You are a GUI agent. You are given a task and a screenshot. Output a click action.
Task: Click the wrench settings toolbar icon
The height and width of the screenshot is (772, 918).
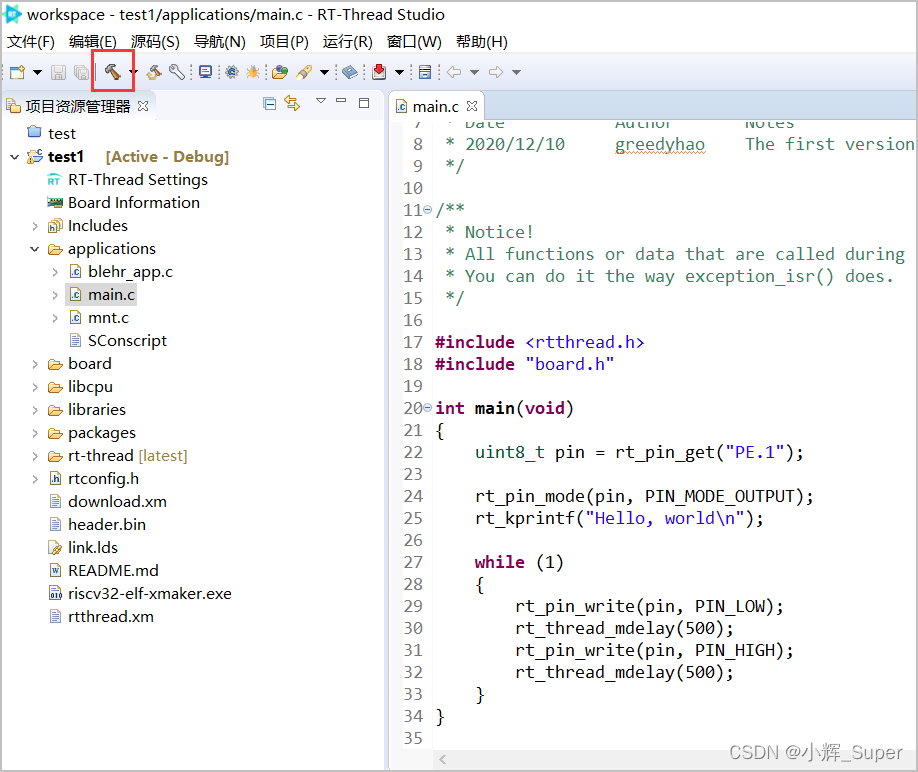177,72
